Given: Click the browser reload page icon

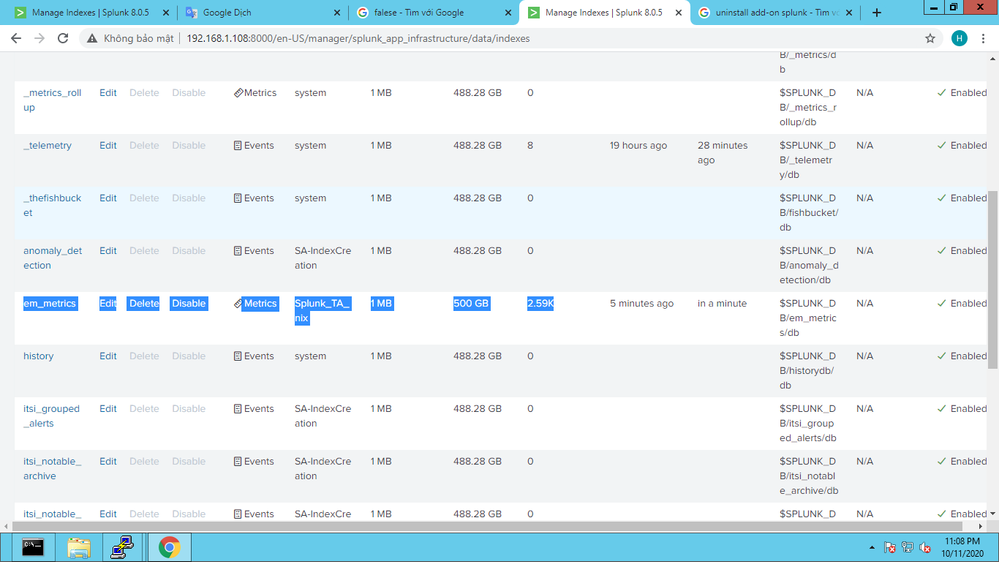Looking at the screenshot, I should [63, 38].
